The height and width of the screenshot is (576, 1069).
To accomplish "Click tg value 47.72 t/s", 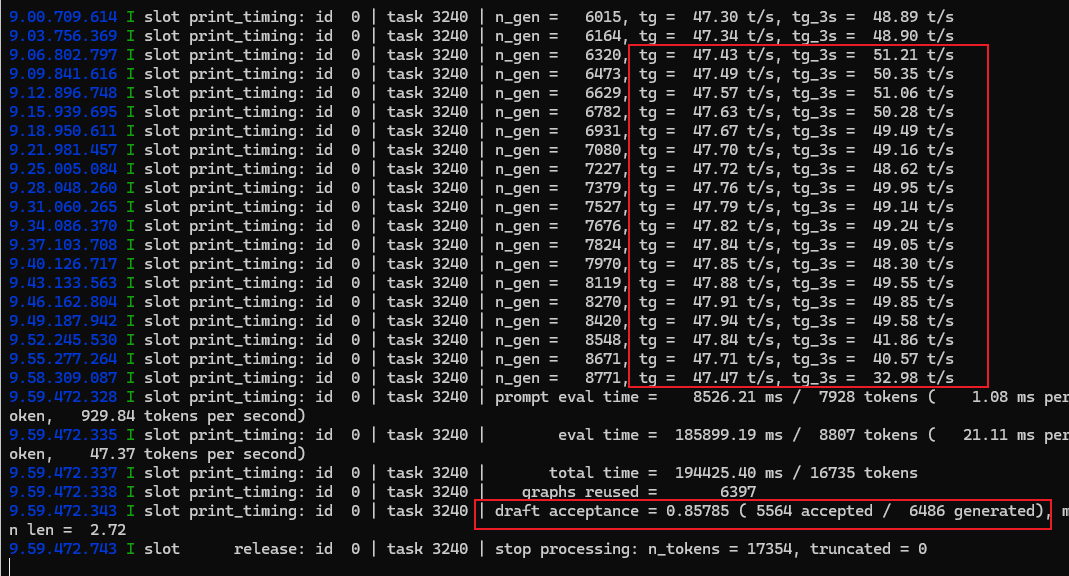I will coord(733,169).
